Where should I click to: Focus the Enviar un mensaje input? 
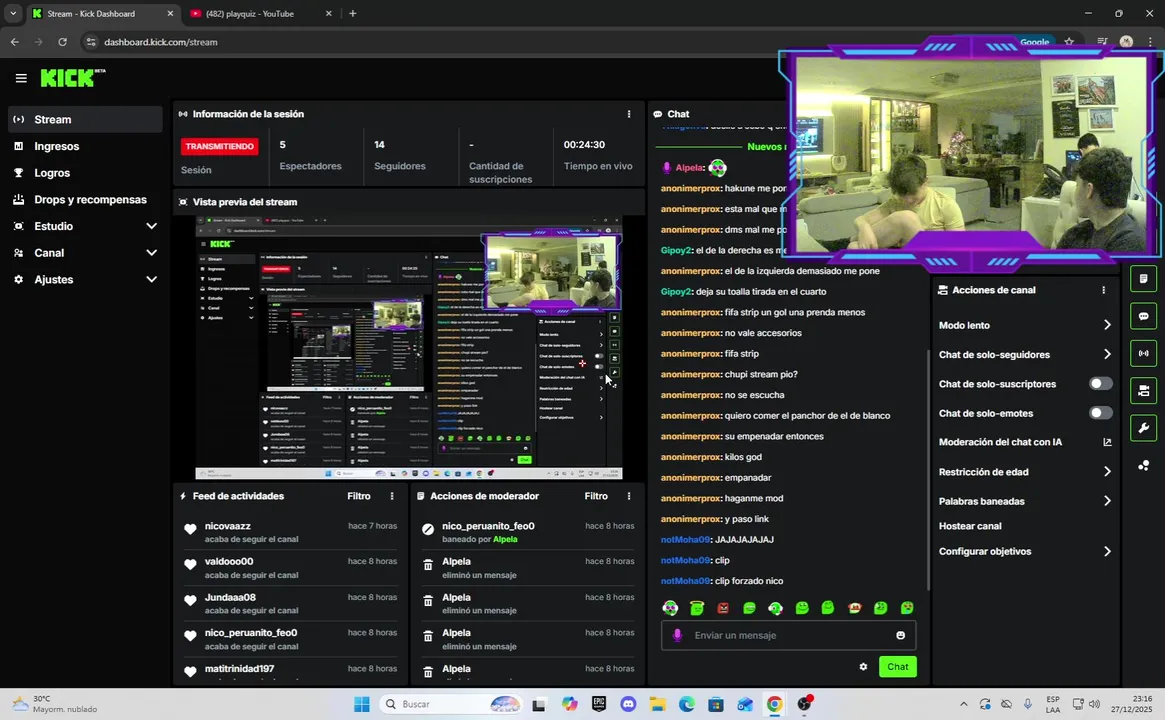pyautogui.click(x=788, y=635)
